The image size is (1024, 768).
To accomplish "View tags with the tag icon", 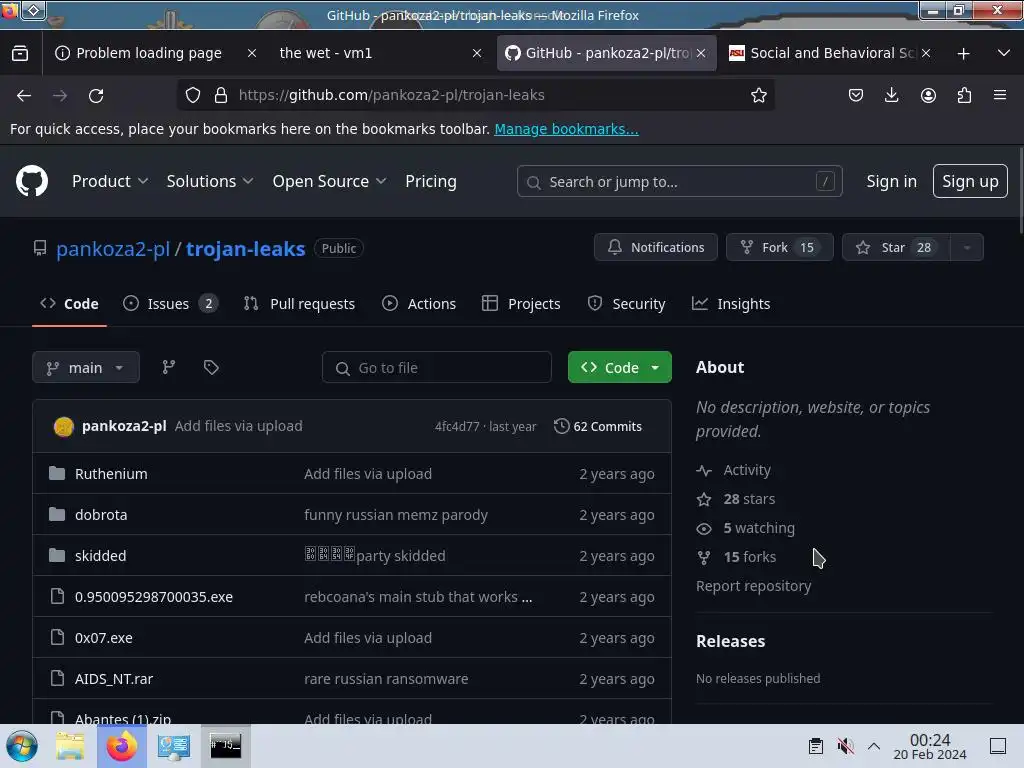I will pyautogui.click(x=211, y=367).
